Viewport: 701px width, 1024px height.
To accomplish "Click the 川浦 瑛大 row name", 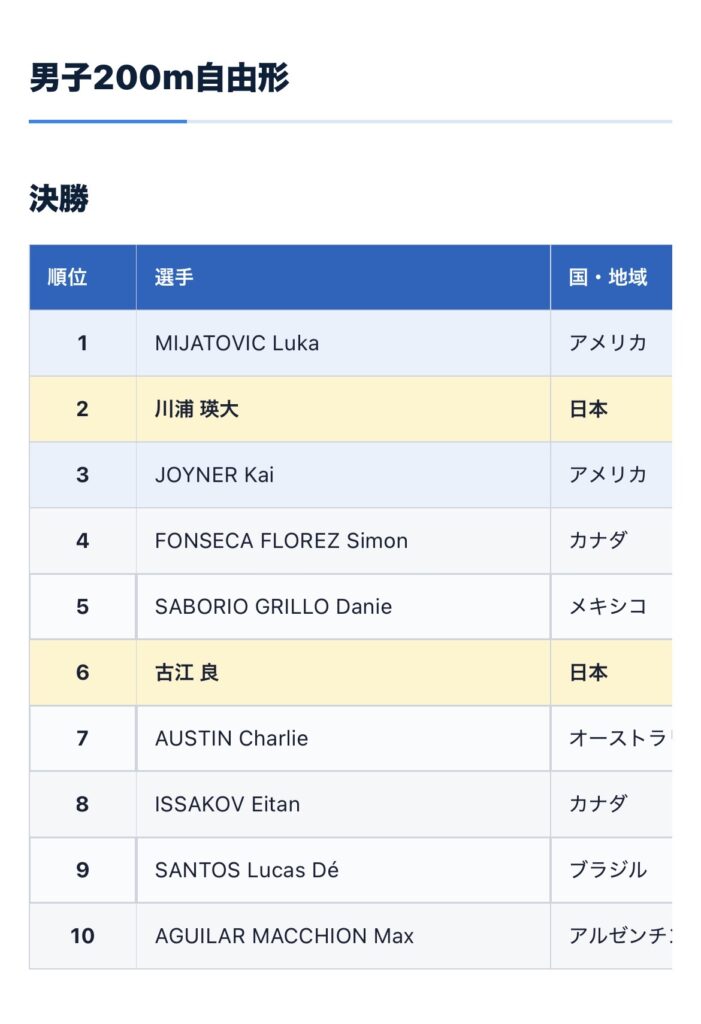I will coord(197,409).
